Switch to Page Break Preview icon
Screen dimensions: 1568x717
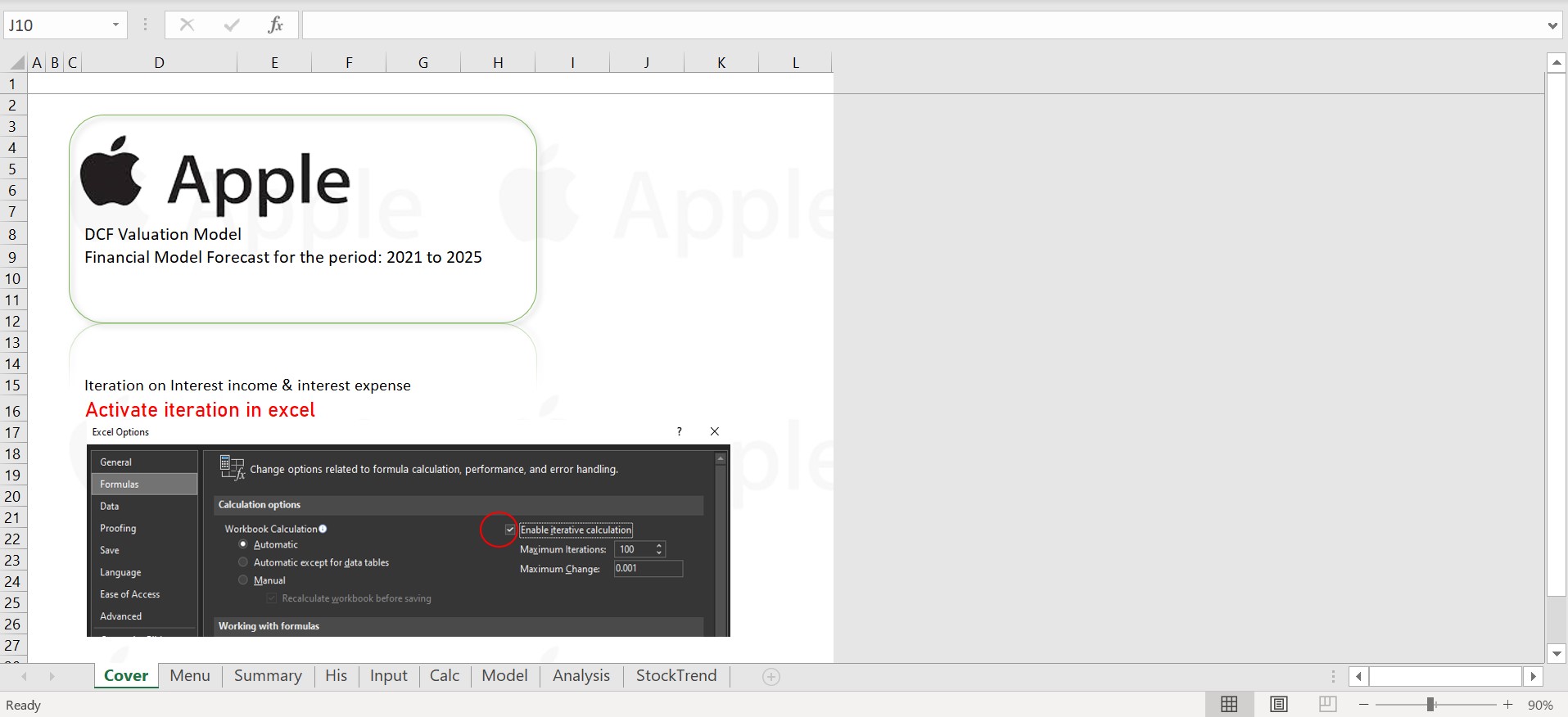click(1328, 705)
